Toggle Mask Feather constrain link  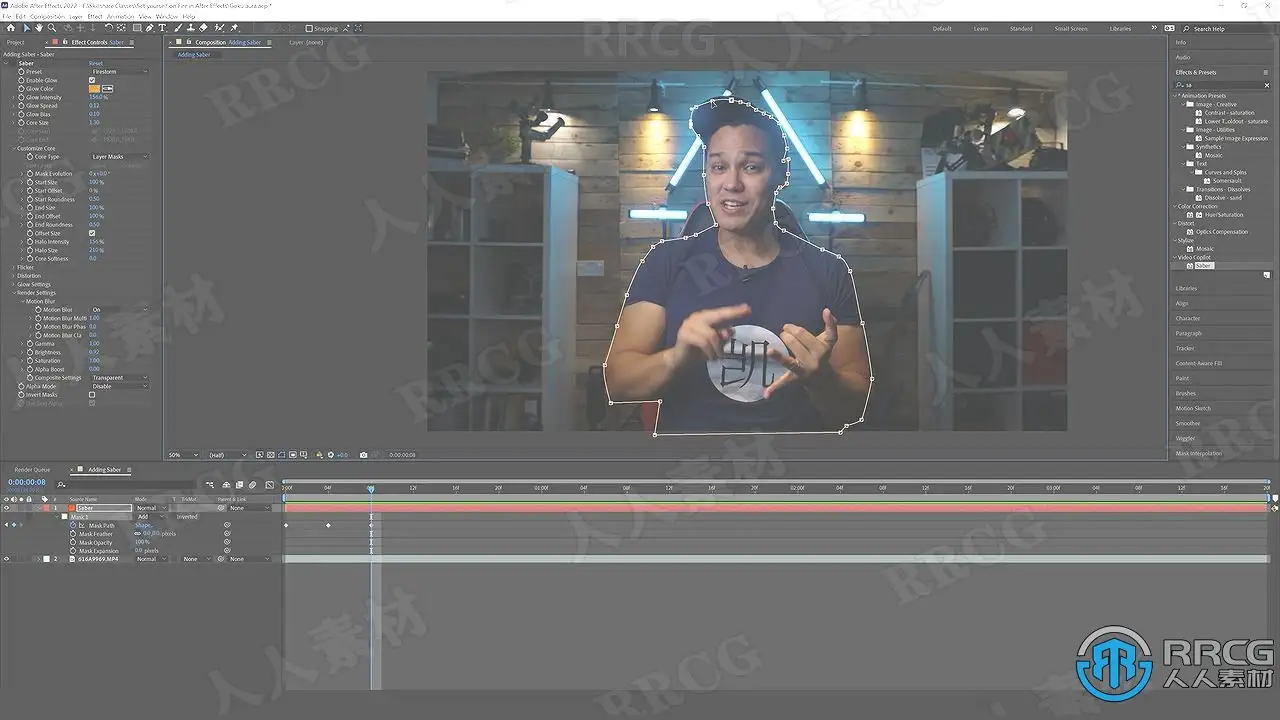(x=138, y=534)
